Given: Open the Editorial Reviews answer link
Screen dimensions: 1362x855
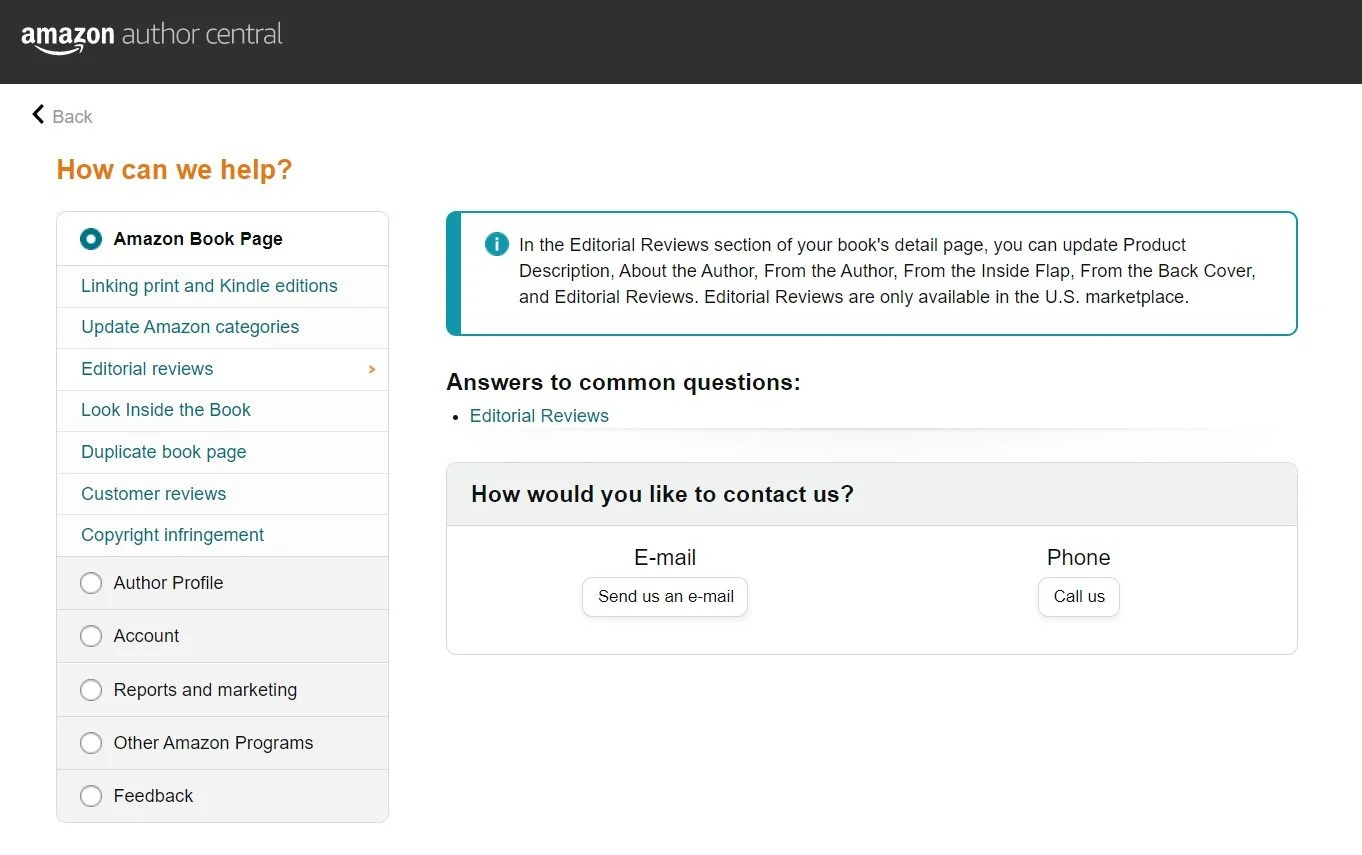Looking at the screenshot, I should click(x=539, y=416).
